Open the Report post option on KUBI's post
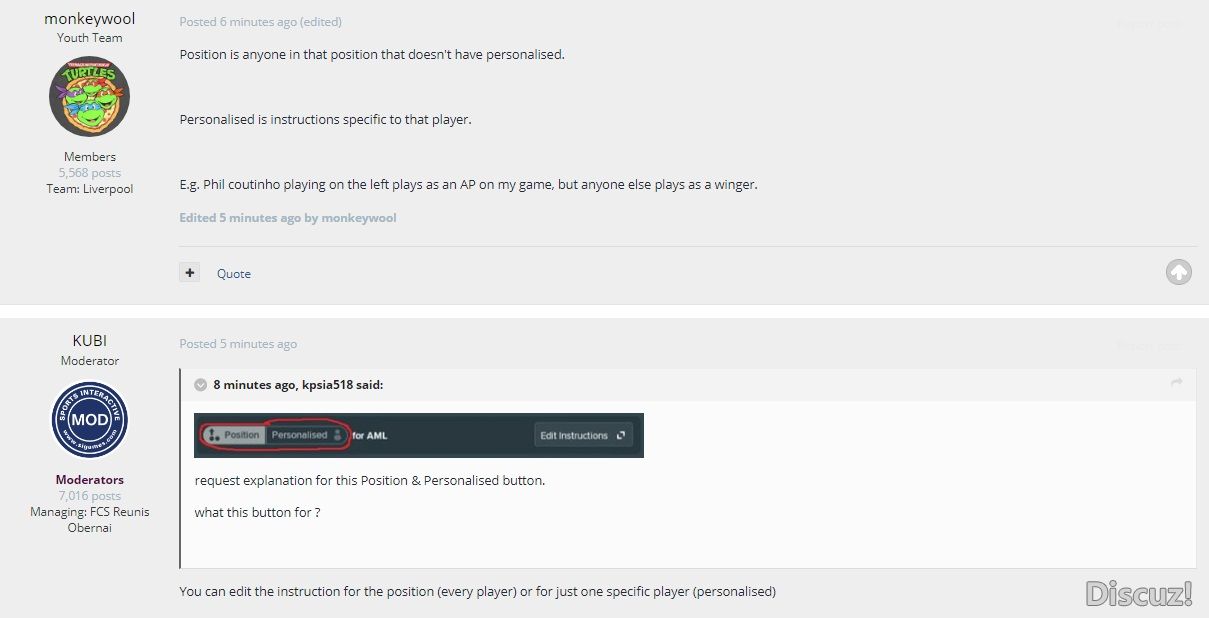The height and width of the screenshot is (618, 1209). [x=1148, y=345]
